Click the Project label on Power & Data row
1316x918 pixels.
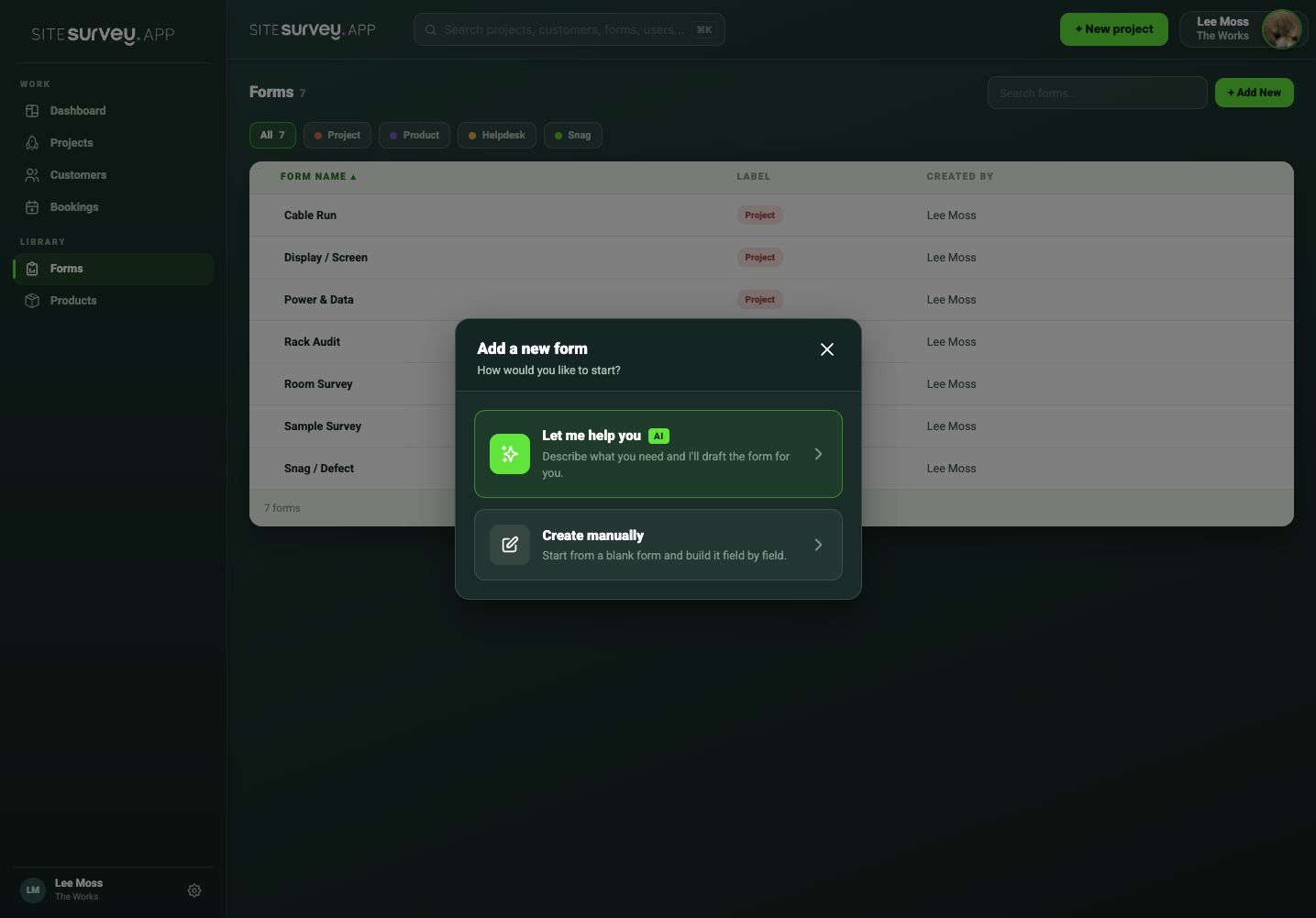[x=759, y=300]
